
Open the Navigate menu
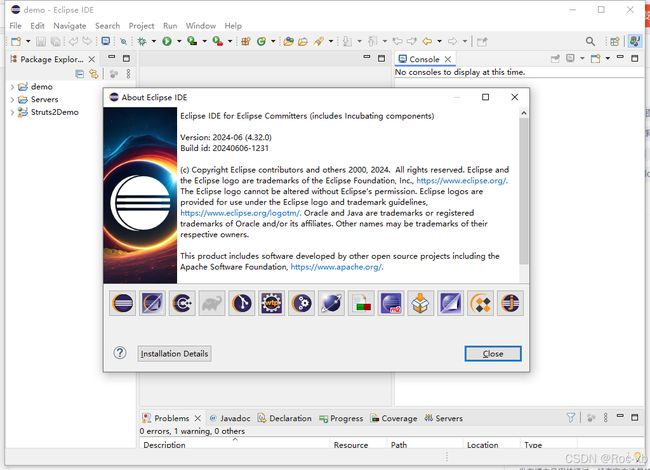click(x=70, y=26)
